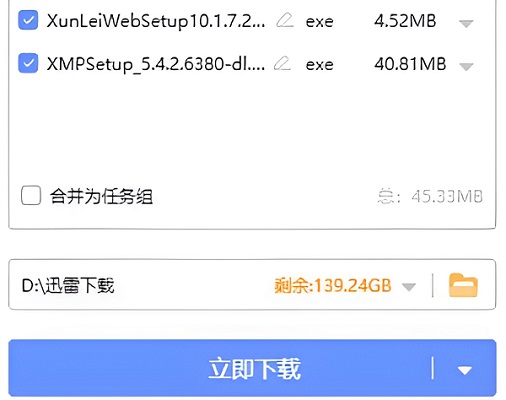506x400 pixels.
Task: Click the 4.52MB file size entry
Action: coord(405,21)
